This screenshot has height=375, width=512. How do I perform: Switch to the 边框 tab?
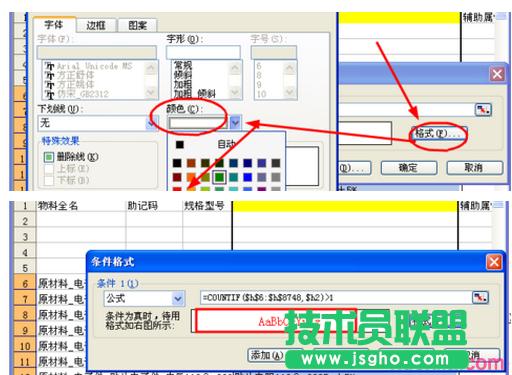[x=96, y=25]
